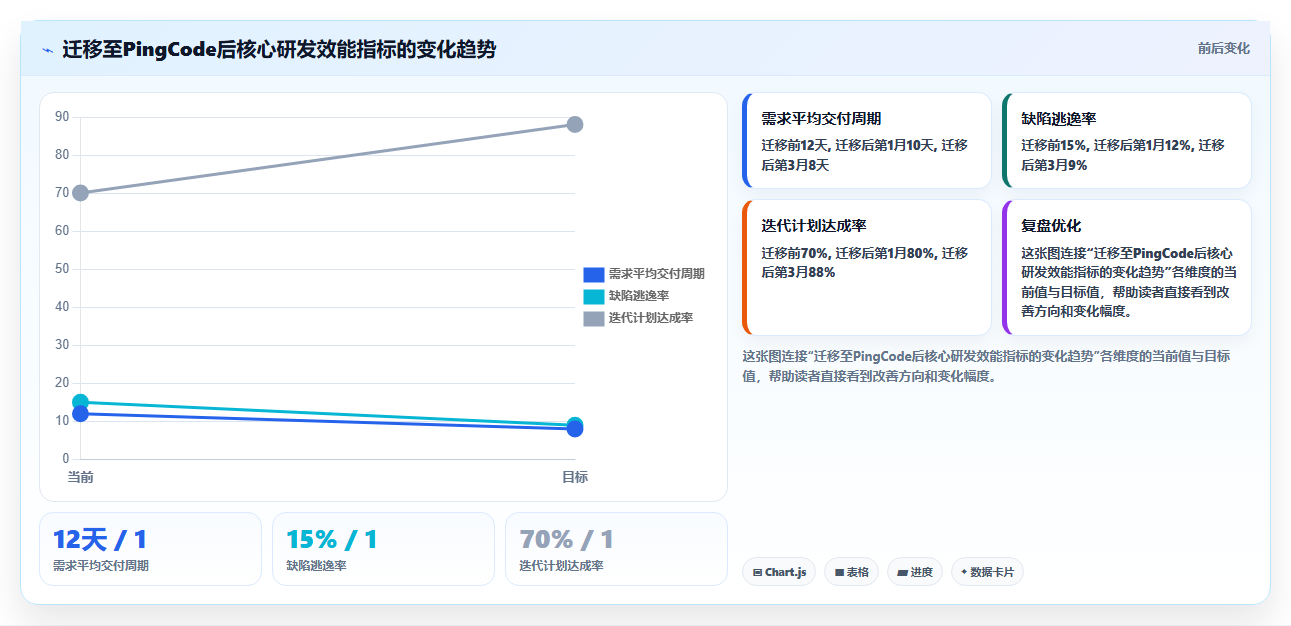
Task: Select the 复盘优化 card title
Action: (1051, 226)
